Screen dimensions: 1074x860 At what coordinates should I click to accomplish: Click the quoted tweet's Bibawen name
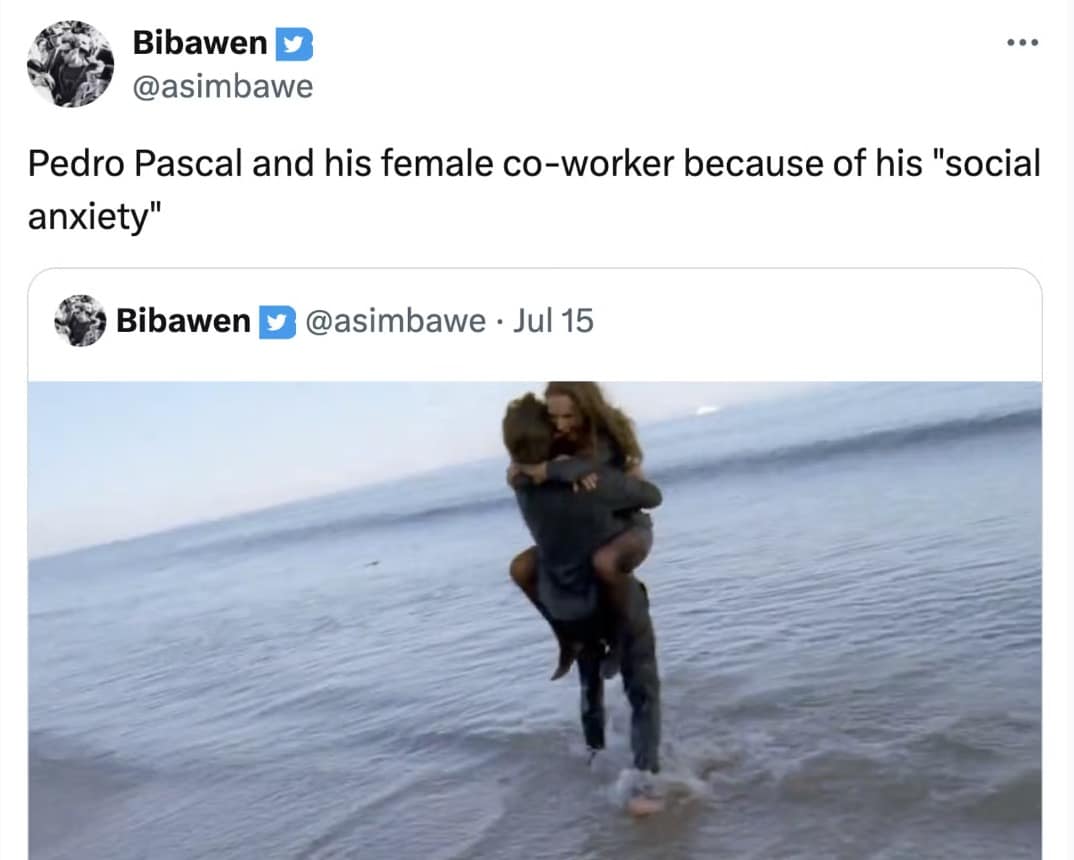183,321
